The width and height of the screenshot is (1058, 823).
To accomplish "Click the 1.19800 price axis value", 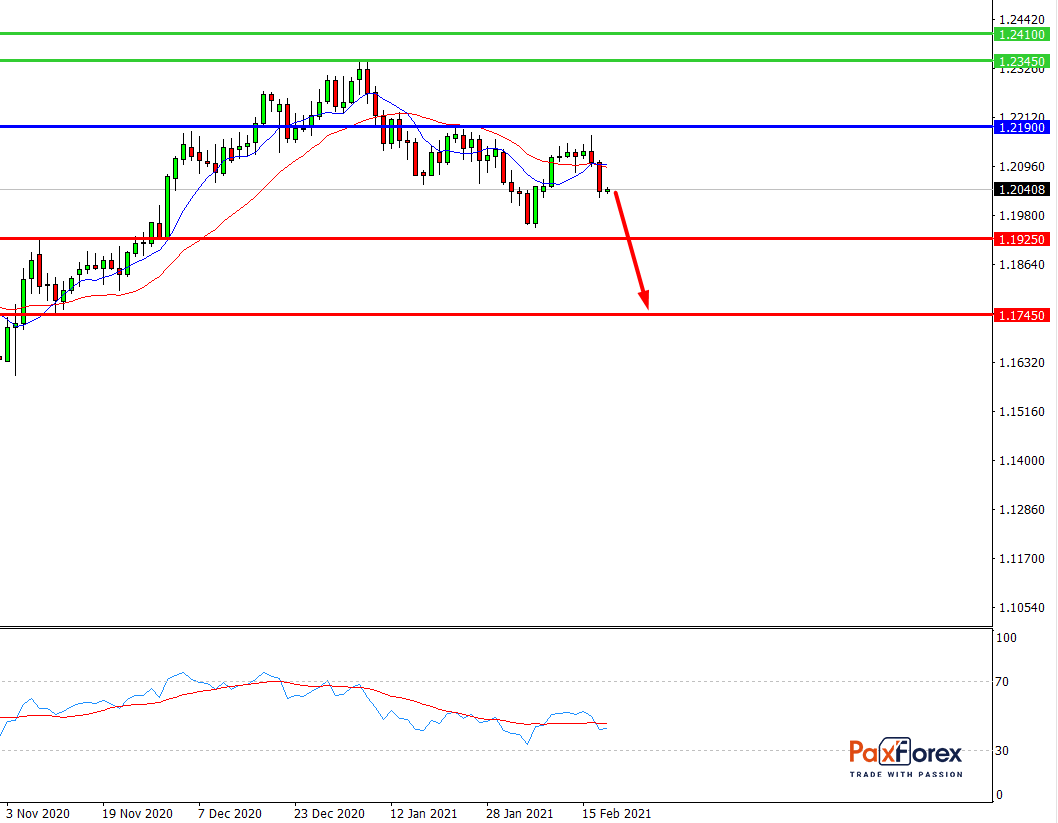I will (1022, 216).
